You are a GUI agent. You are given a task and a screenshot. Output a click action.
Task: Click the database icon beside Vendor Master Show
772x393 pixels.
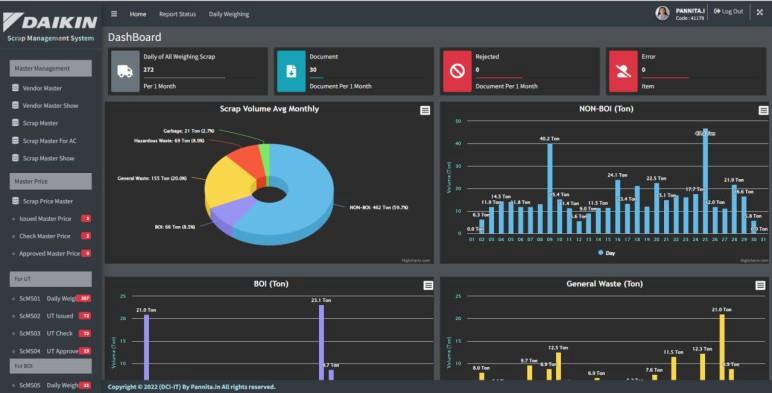(15, 105)
